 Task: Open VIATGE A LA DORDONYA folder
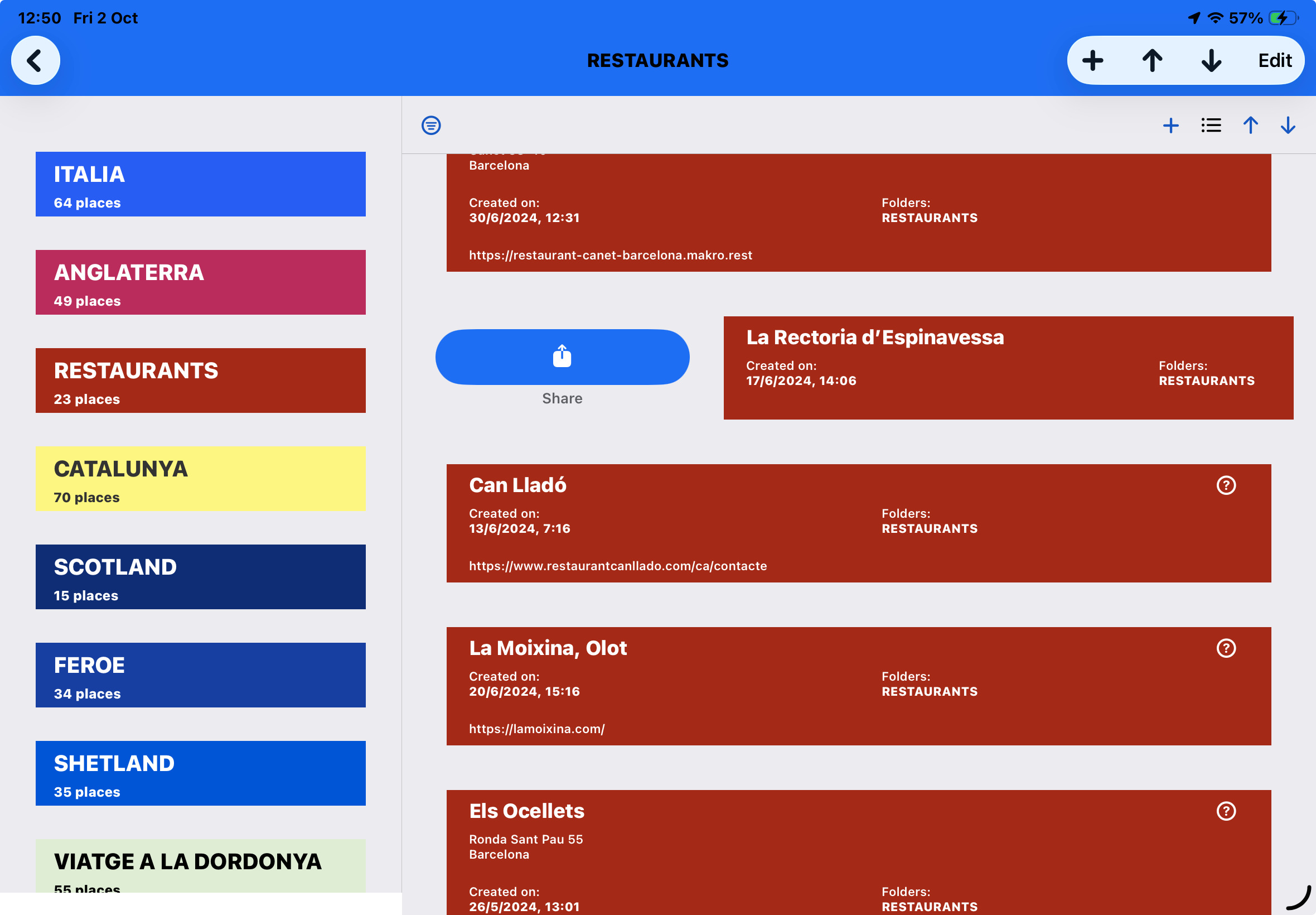point(201,866)
